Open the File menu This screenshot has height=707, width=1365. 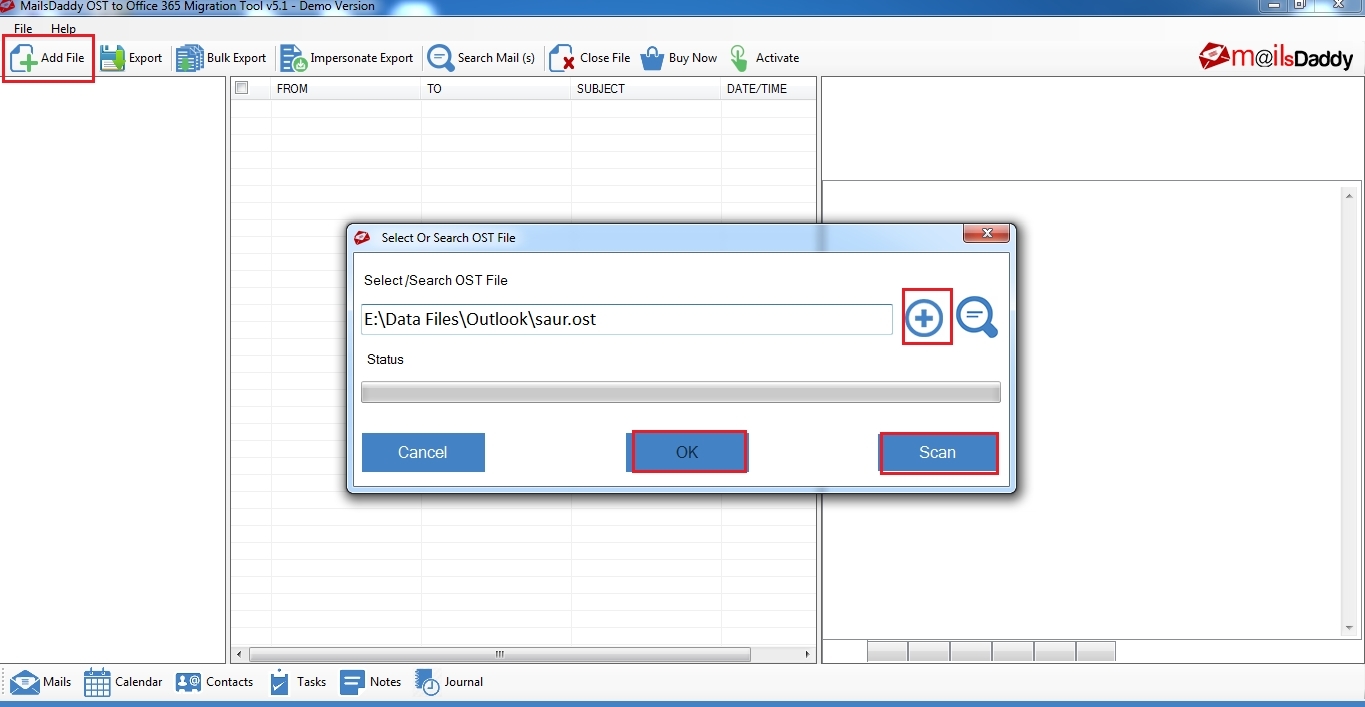[23, 29]
